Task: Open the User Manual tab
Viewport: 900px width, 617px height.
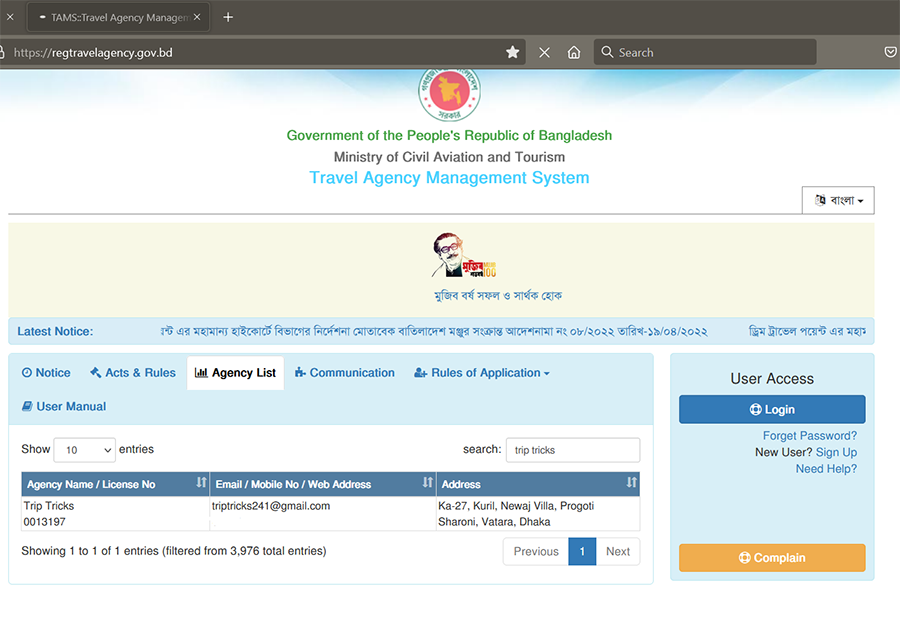Action: click(64, 407)
